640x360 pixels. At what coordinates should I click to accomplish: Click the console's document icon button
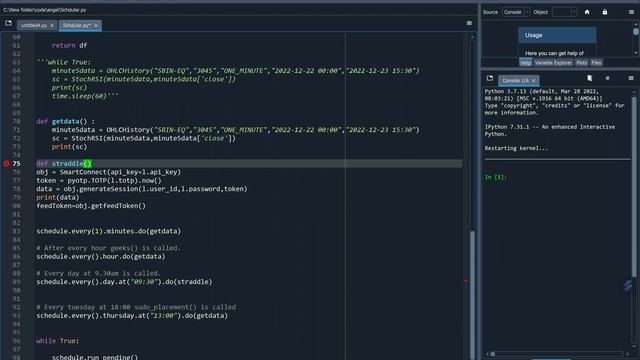pyautogui.click(x=590, y=78)
